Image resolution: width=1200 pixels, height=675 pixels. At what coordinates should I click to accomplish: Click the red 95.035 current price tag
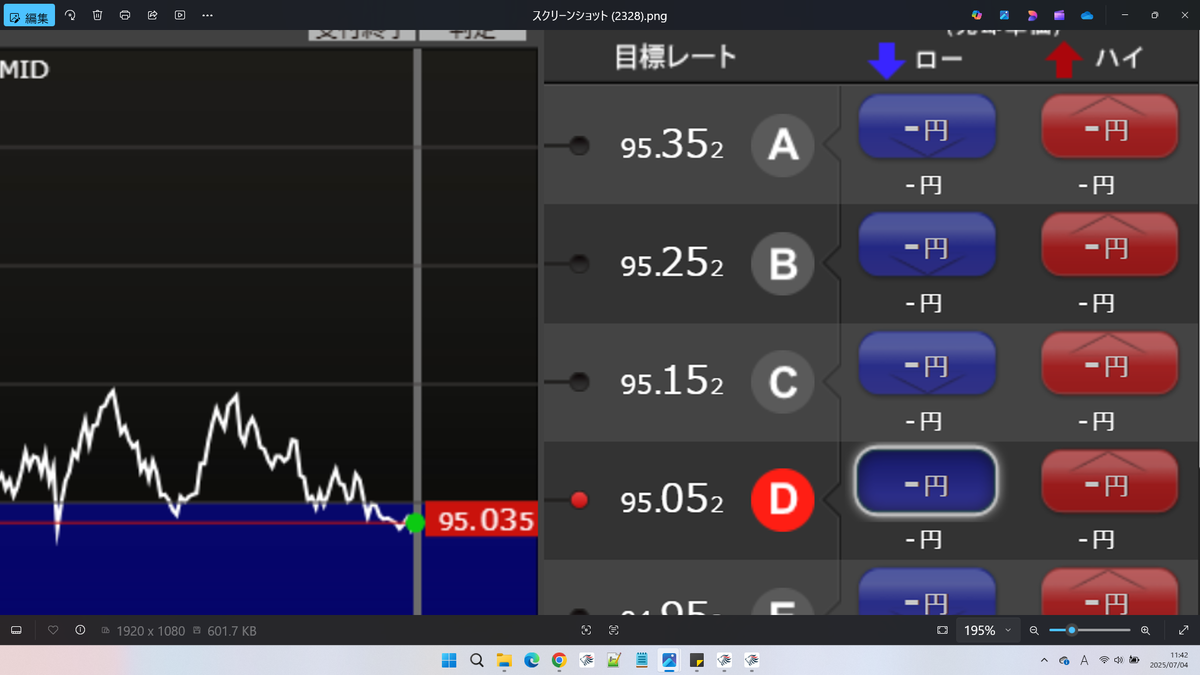point(481,520)
